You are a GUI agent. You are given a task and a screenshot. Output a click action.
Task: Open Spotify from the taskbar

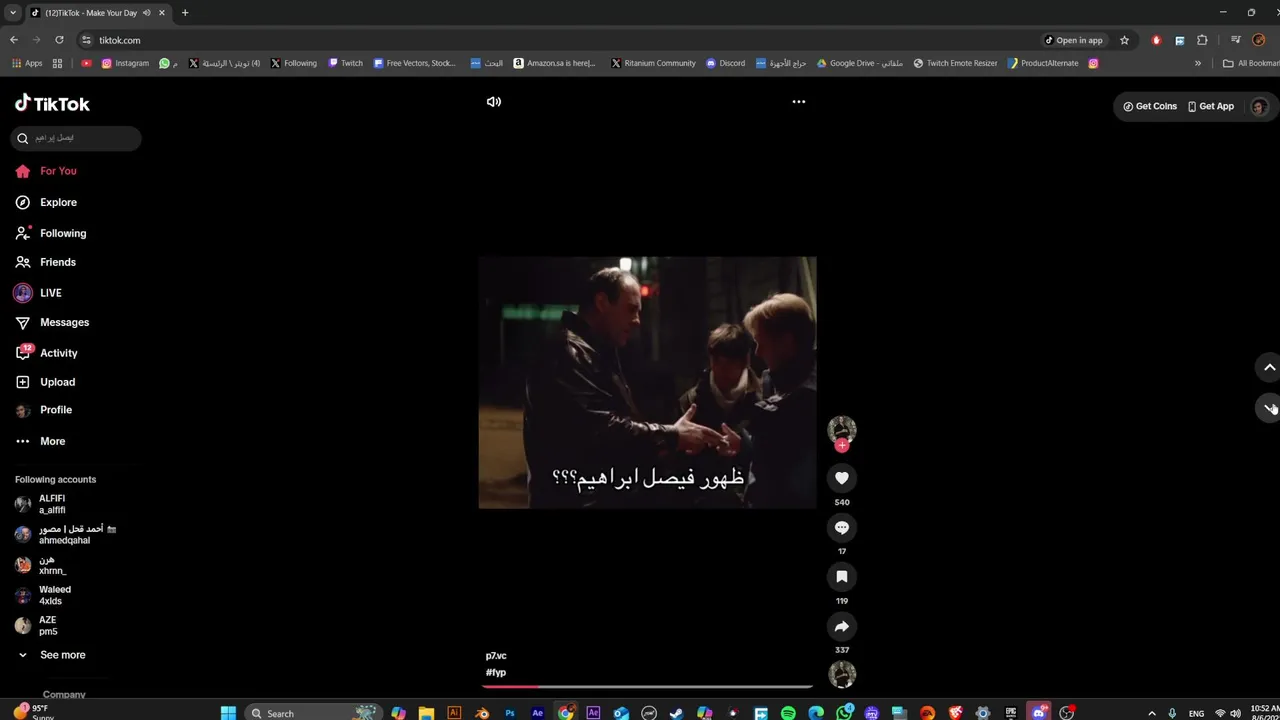(788, 713)
